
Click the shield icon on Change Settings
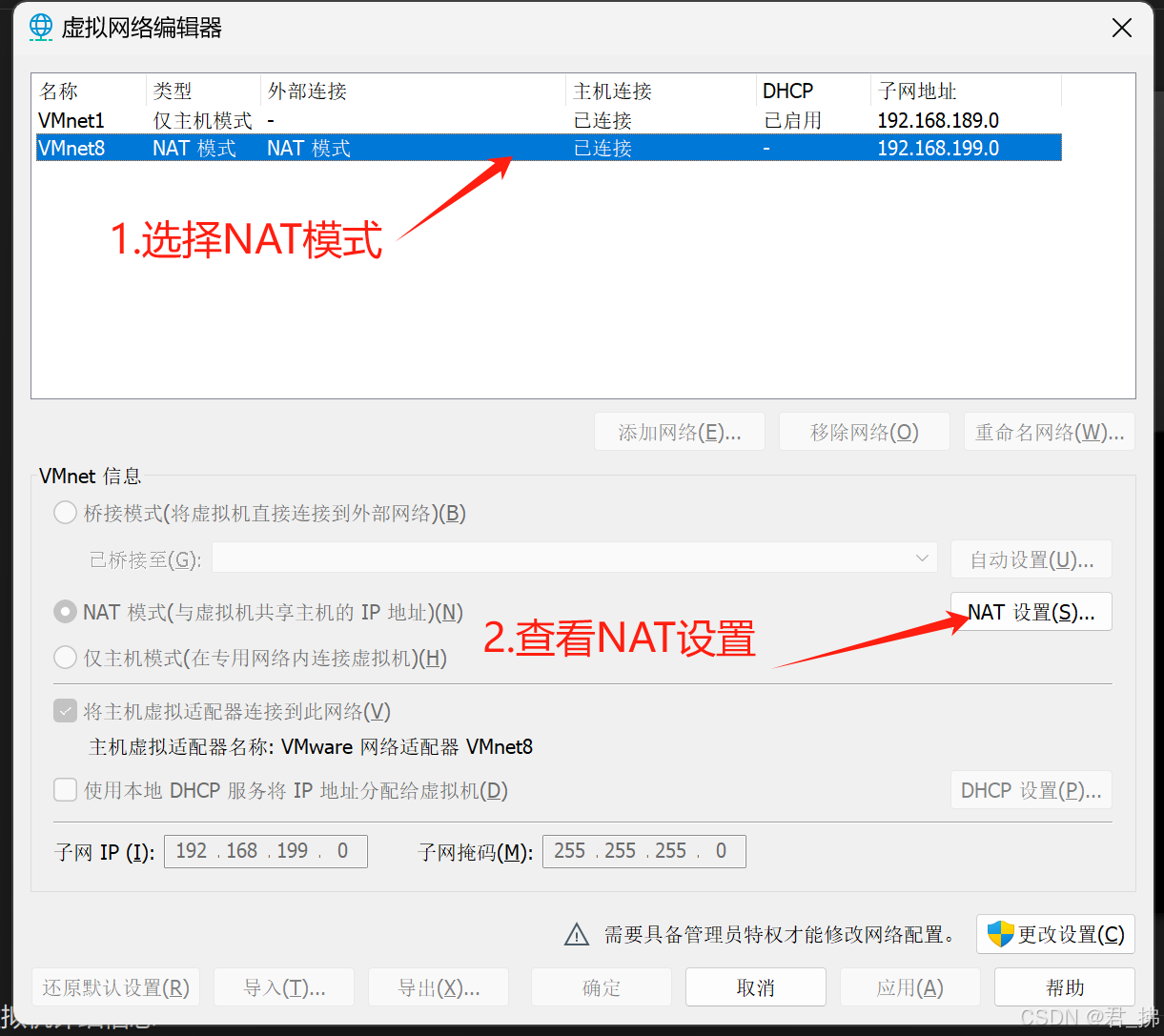(x=1000, y=934)
